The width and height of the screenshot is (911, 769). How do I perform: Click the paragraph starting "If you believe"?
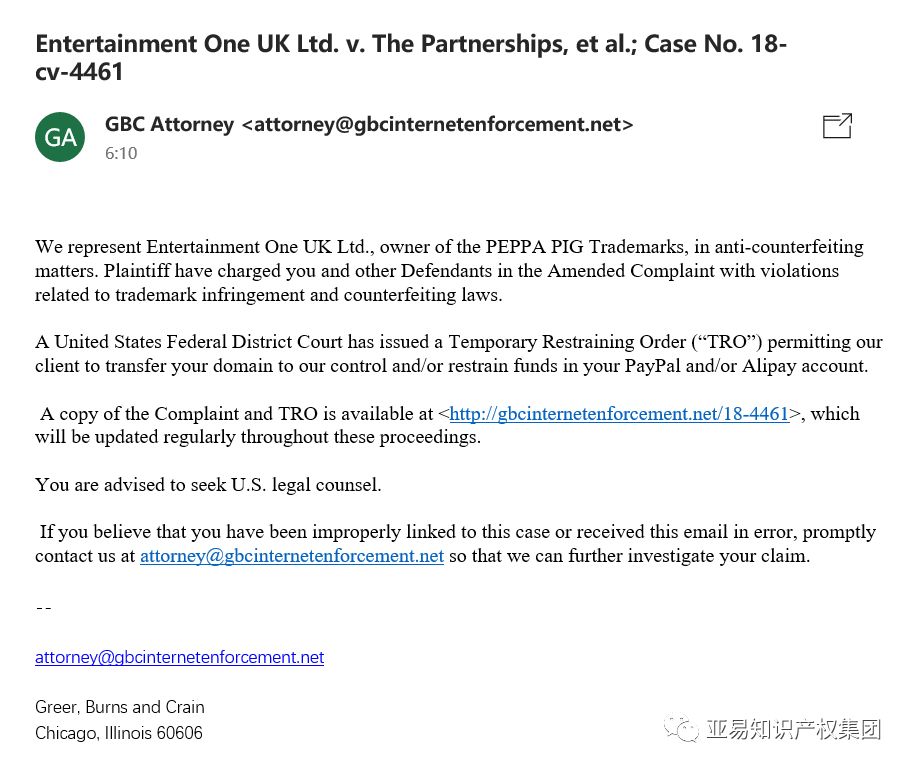pyautogui.click(x=456, y=544)
